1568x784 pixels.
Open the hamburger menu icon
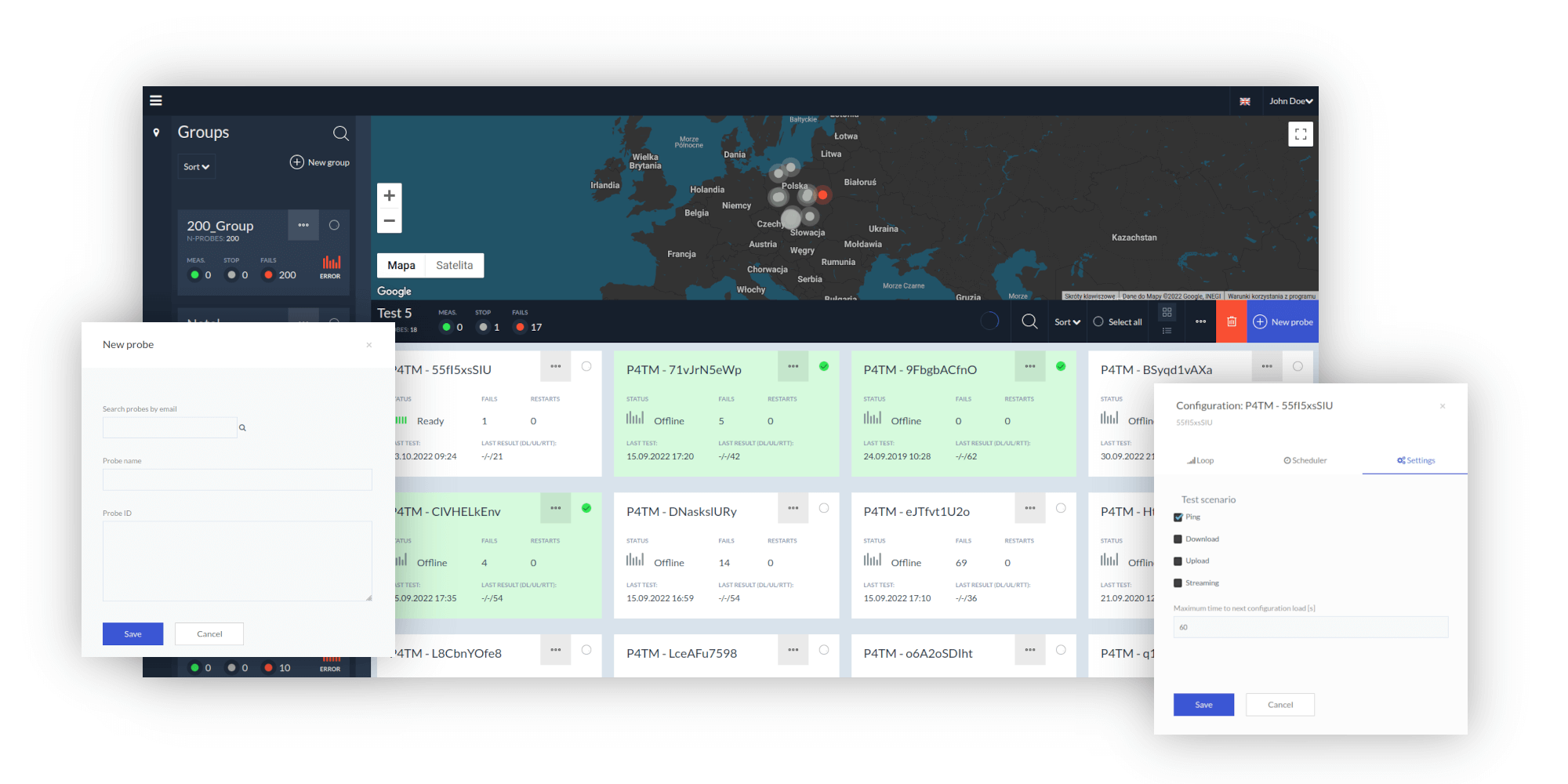coord(156,100)
